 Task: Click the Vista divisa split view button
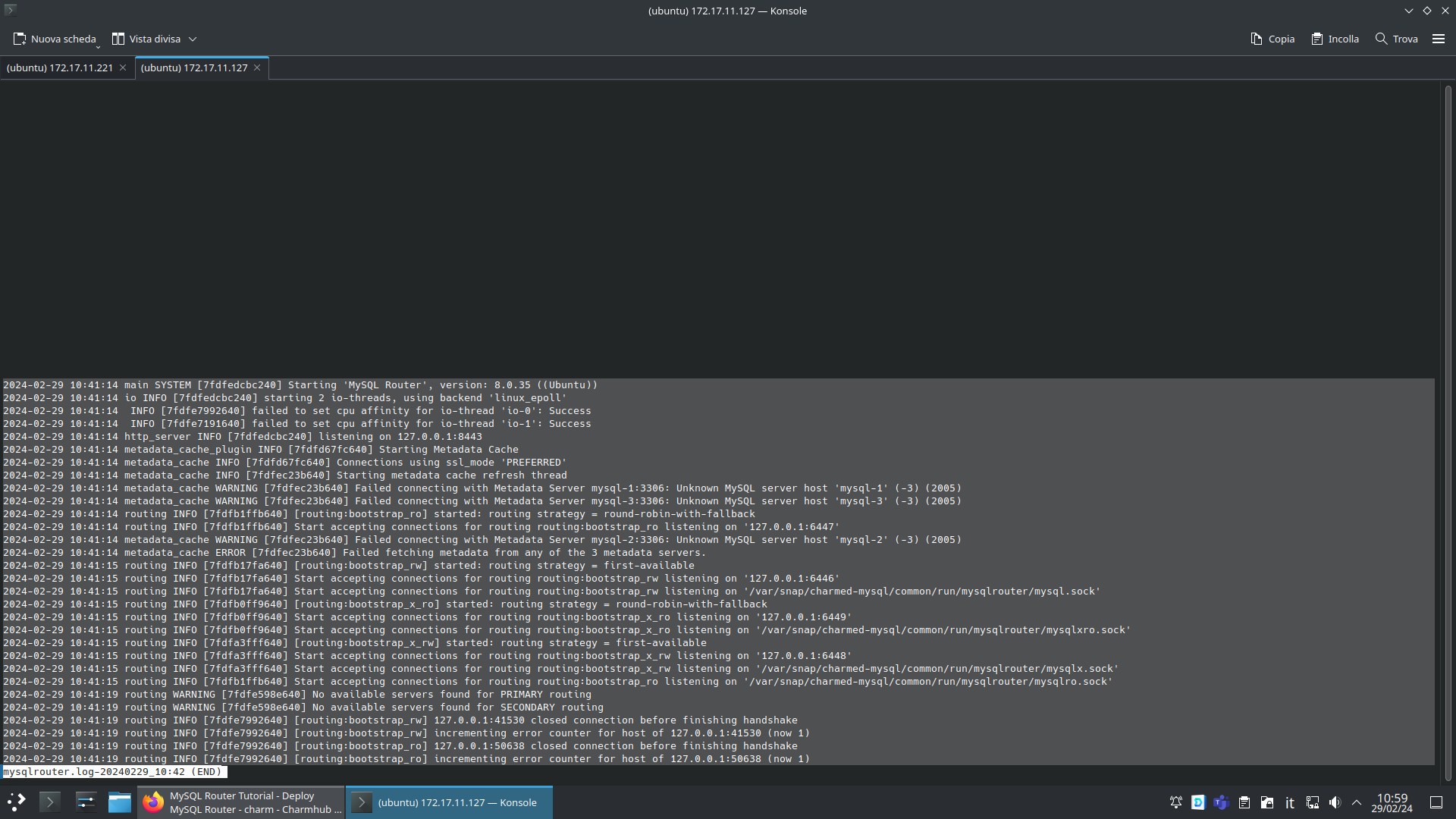146,39
